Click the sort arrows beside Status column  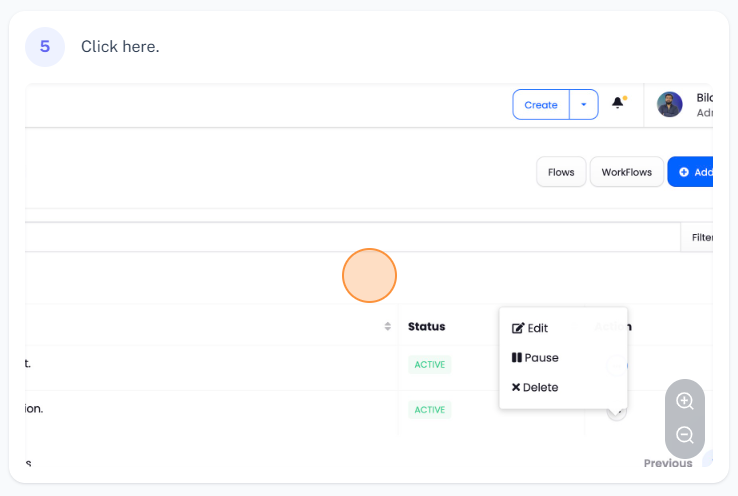point(388,327)
